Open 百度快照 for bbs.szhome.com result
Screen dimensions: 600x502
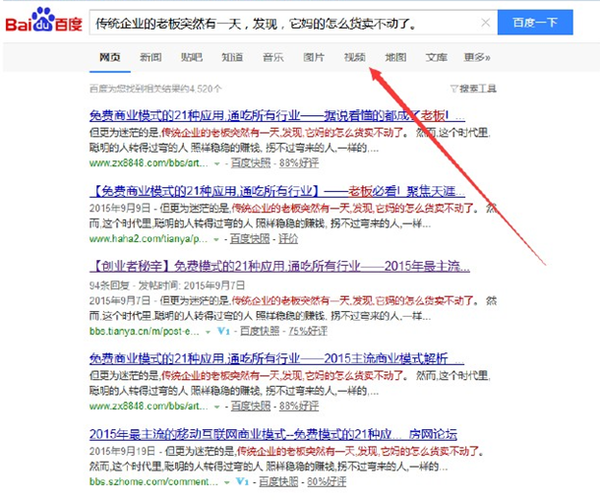pos(279,481)
